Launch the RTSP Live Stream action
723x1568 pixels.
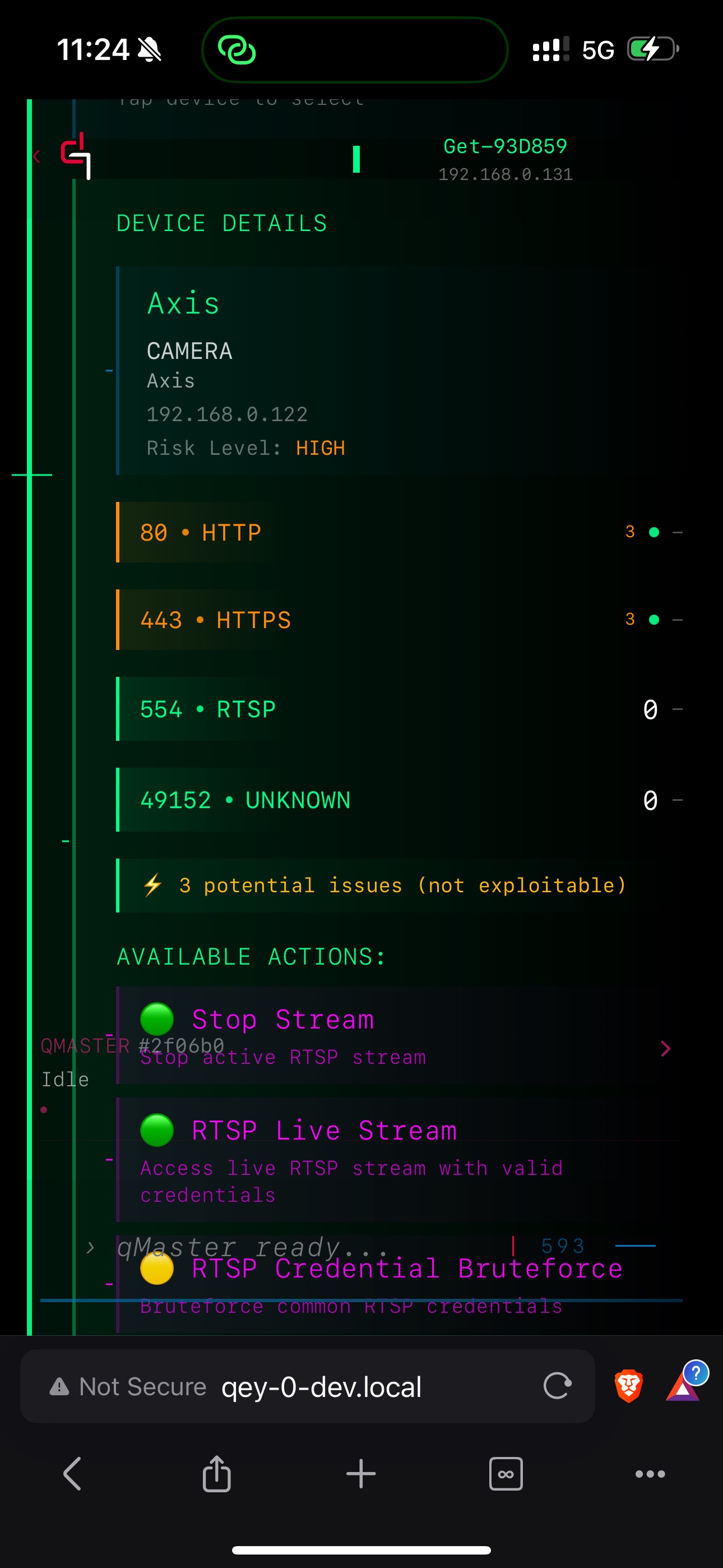click(x=399, y=1159)
